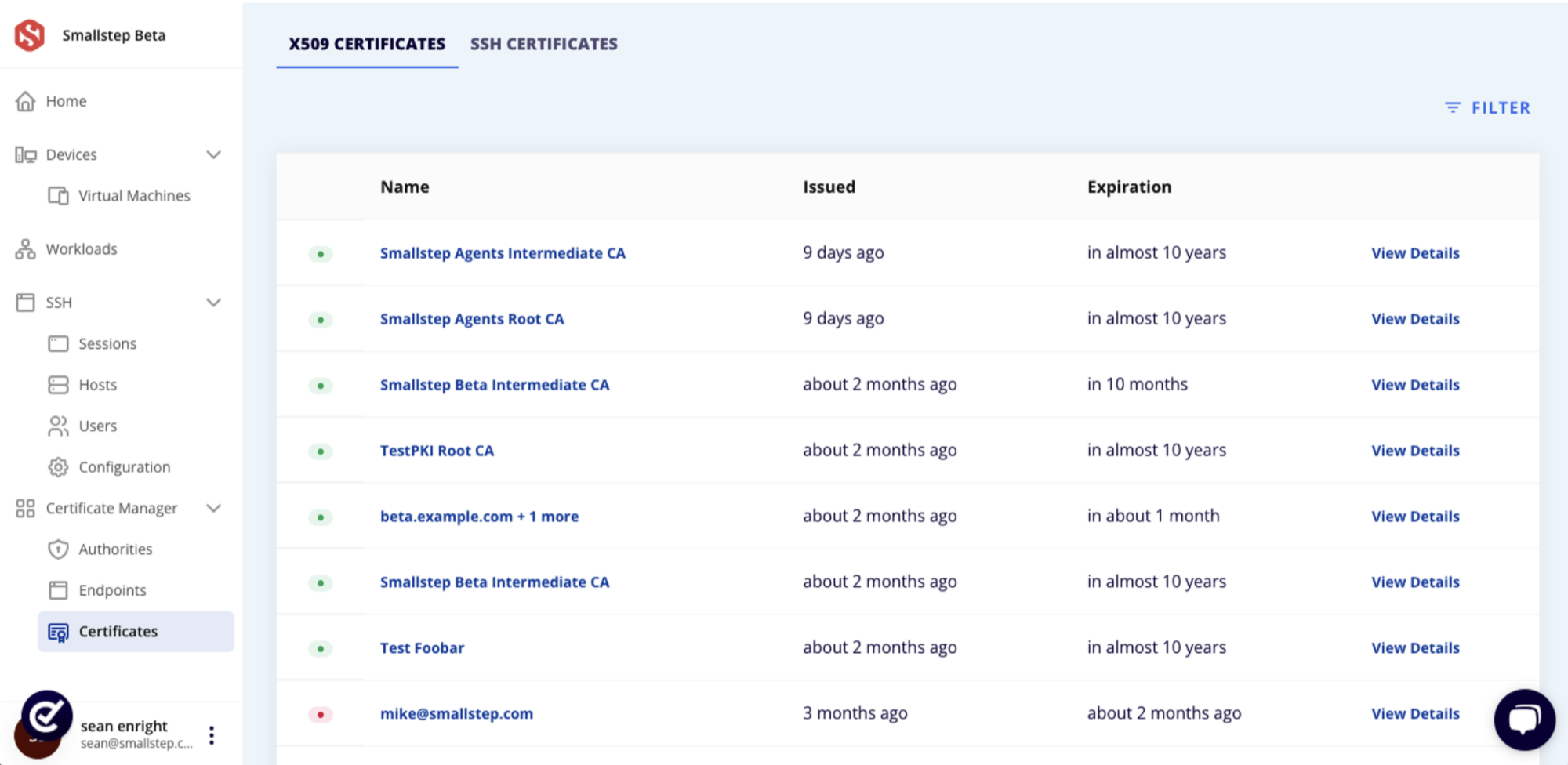Open beta.example.com + 1 more certificate

479,517
